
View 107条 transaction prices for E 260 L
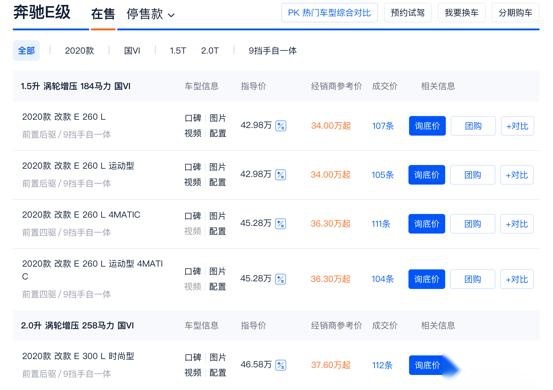pos(383,126)
